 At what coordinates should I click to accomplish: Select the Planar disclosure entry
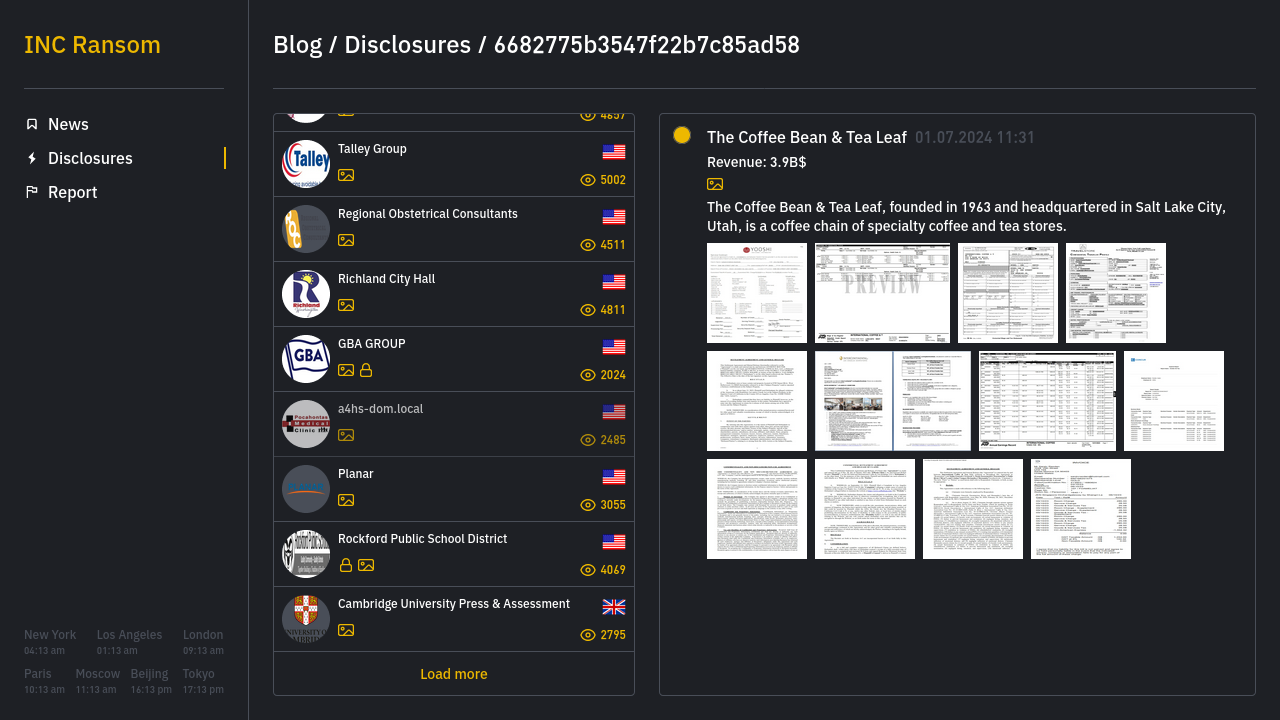[x=454, y=489]
